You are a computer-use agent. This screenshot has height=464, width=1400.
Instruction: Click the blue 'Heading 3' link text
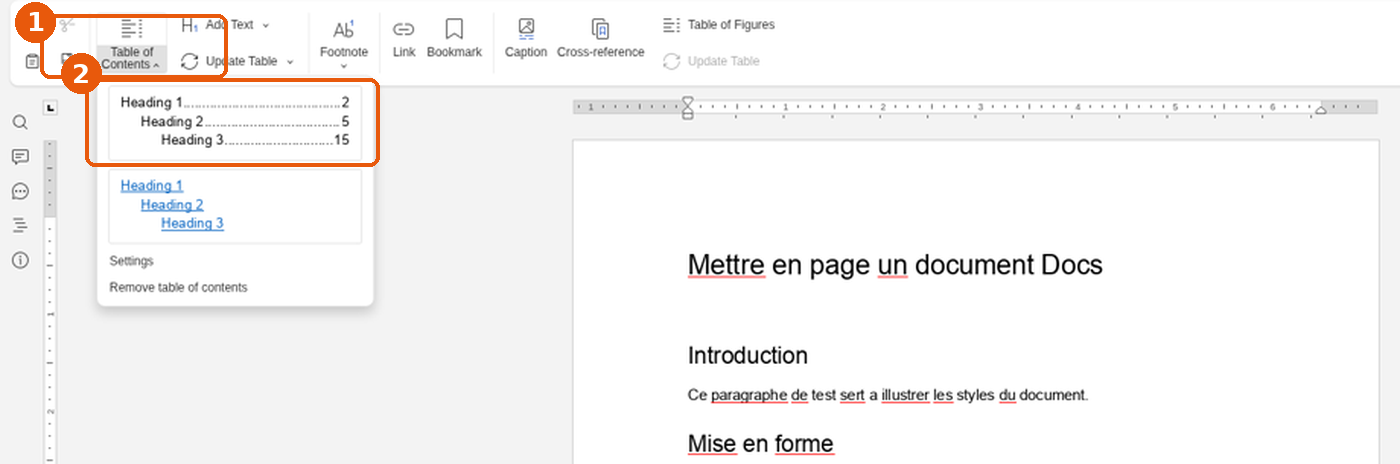193,223
